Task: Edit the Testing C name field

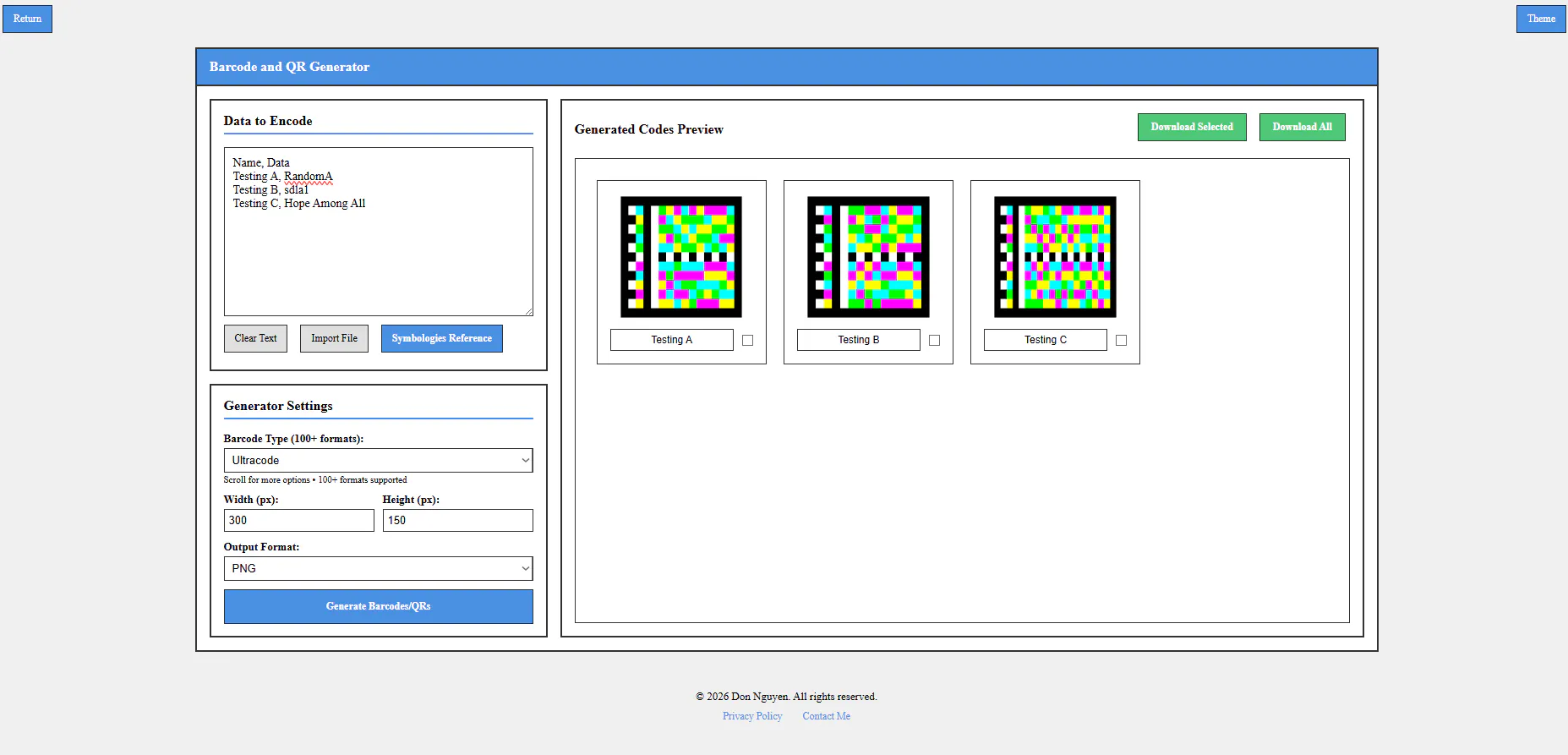Action: click(x=1045, y=340)
